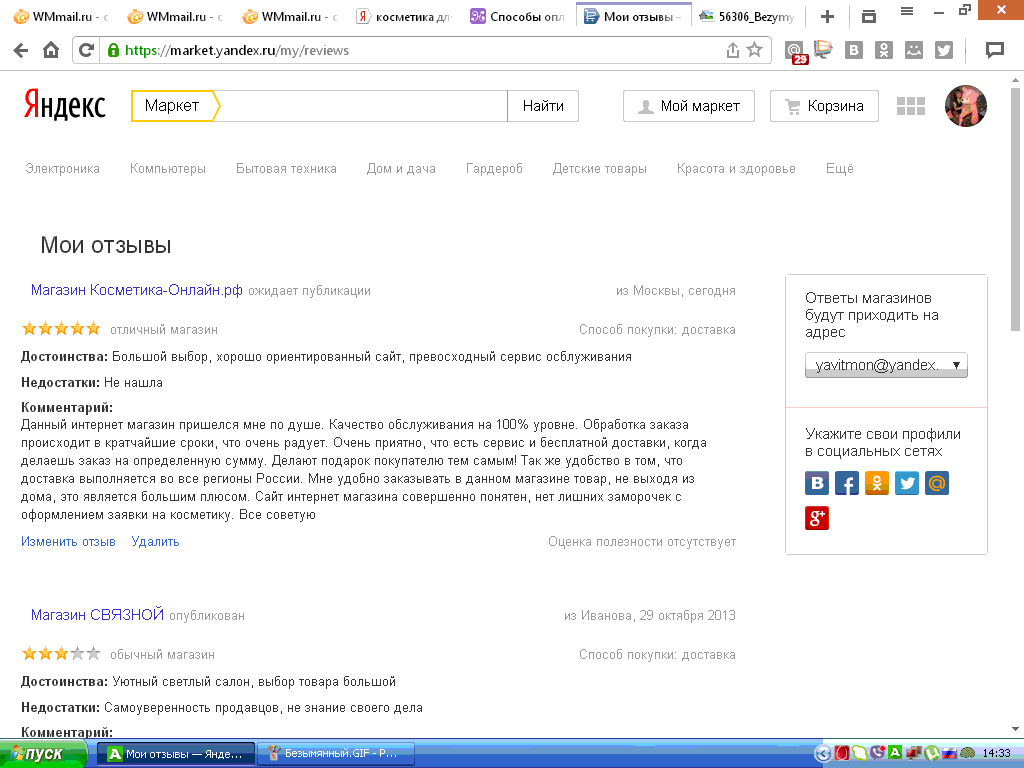Open the chat bubble icon in toolbar

pyautogui.click(x=995, y=50)
